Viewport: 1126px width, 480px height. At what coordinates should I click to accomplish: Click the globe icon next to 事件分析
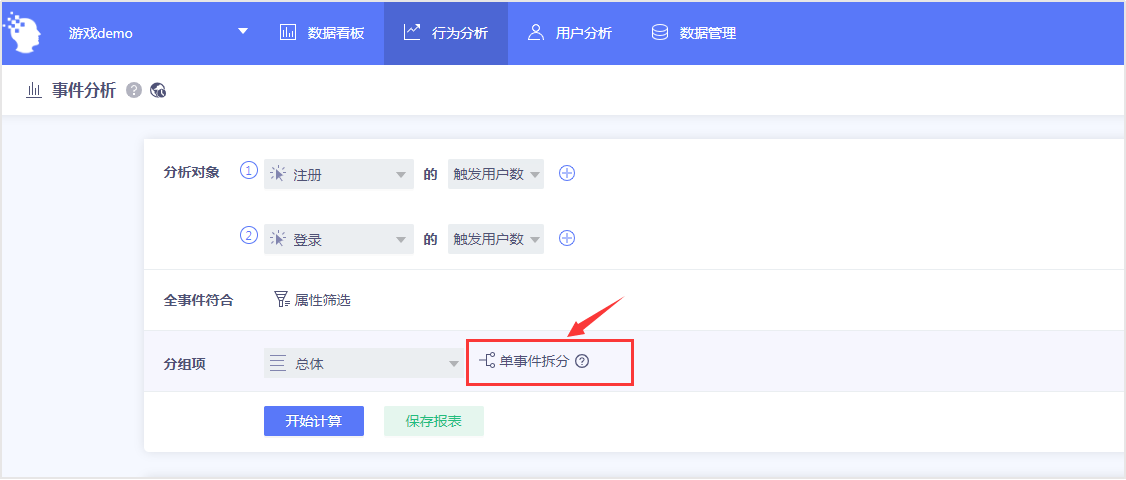pyautogui.click(x=158, y=90)
